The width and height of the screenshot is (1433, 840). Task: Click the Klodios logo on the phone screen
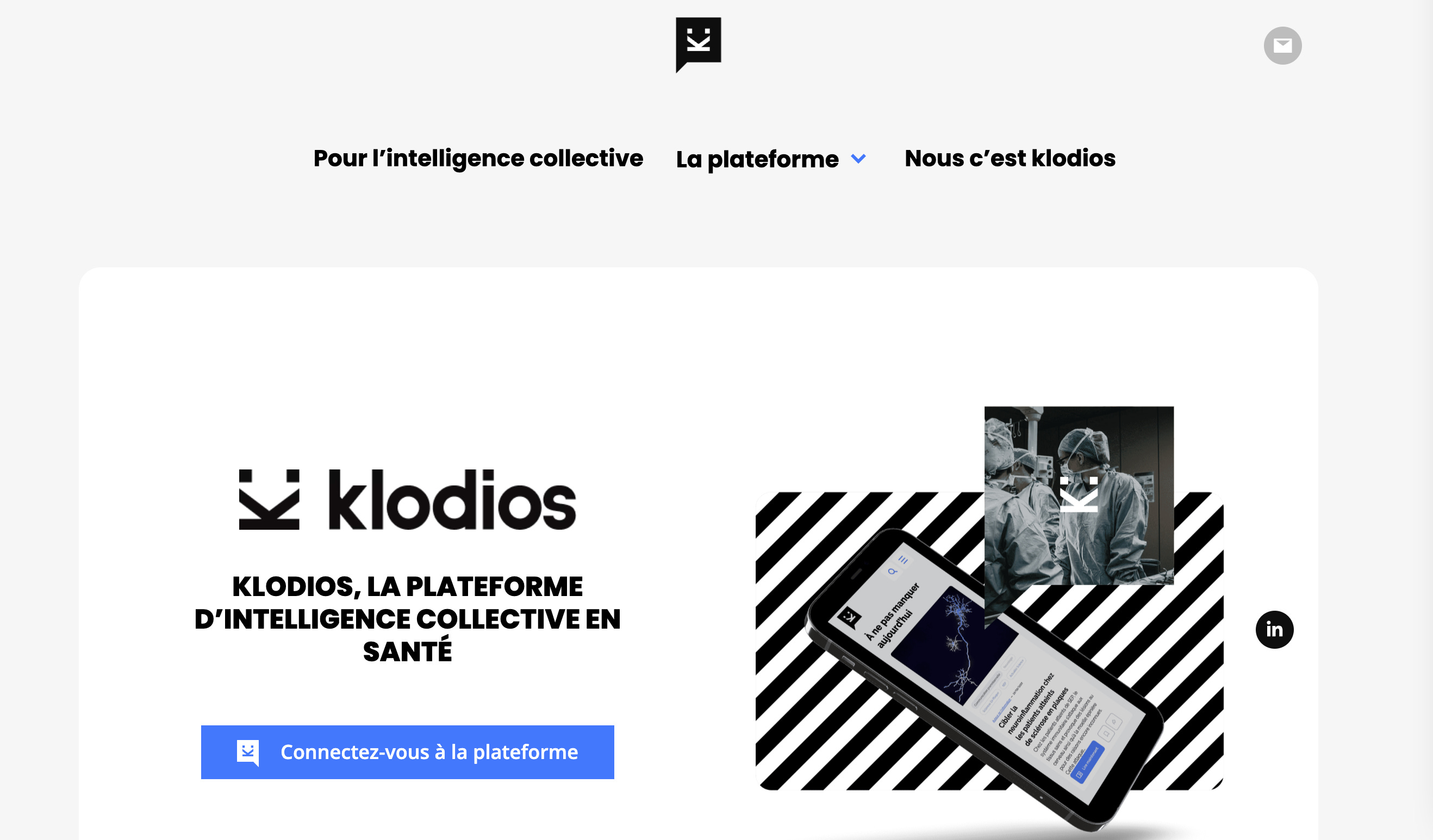850,617
